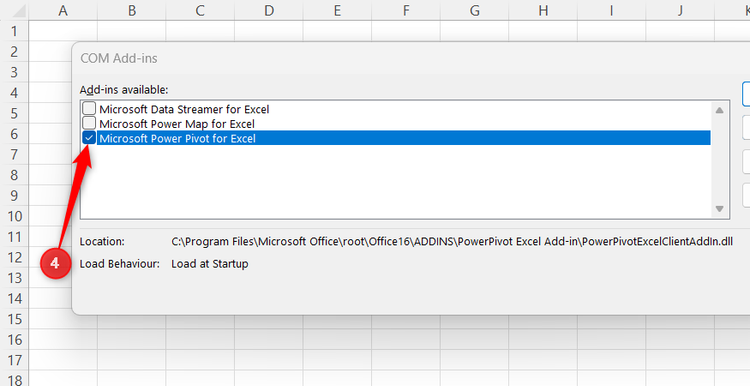The height and width of the screenshot is (386, 750).
Task: Click the Load at Startup behaviour text
Action: click(210, 264)
